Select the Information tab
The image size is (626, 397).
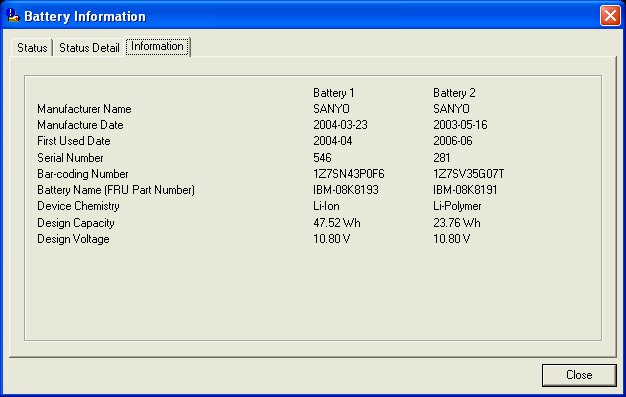coord(157,47)
